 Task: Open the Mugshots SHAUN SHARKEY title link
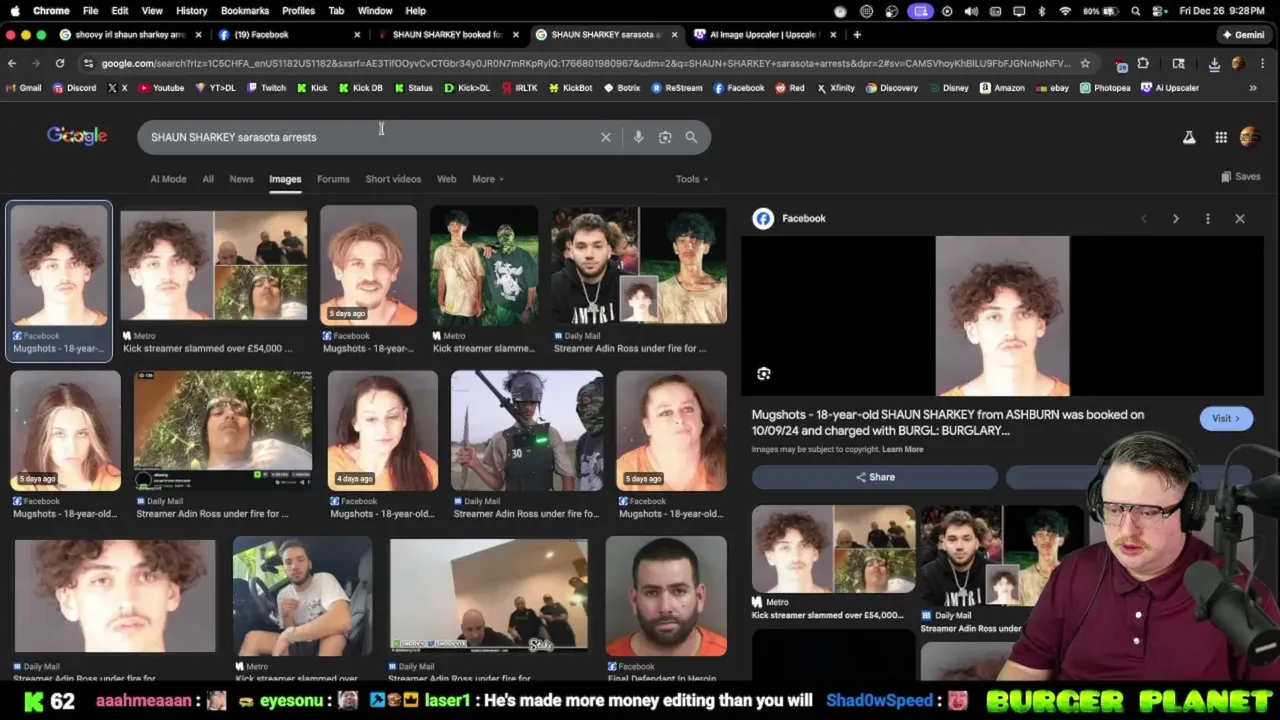948,422
